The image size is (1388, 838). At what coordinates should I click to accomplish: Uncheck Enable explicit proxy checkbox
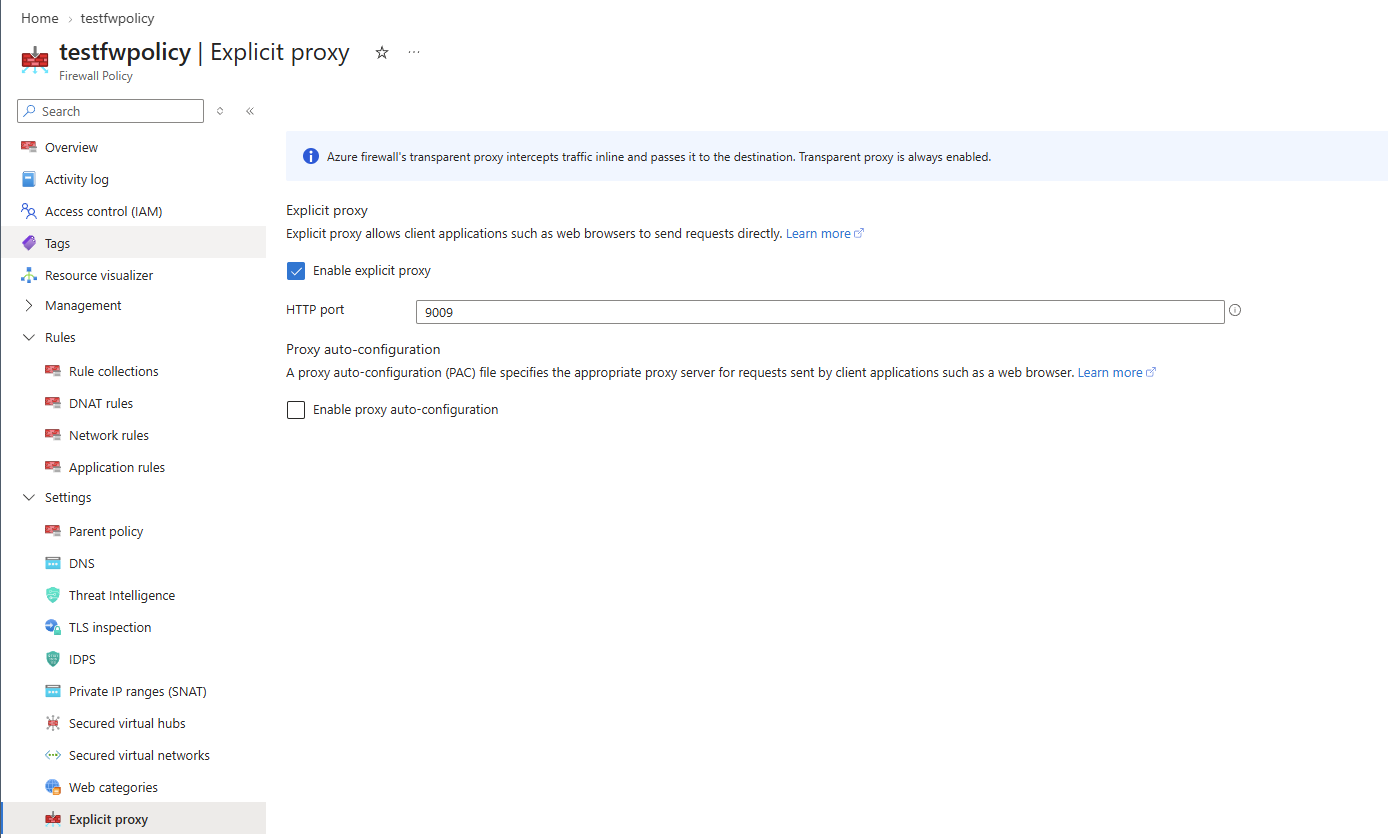tap(296, 271)
